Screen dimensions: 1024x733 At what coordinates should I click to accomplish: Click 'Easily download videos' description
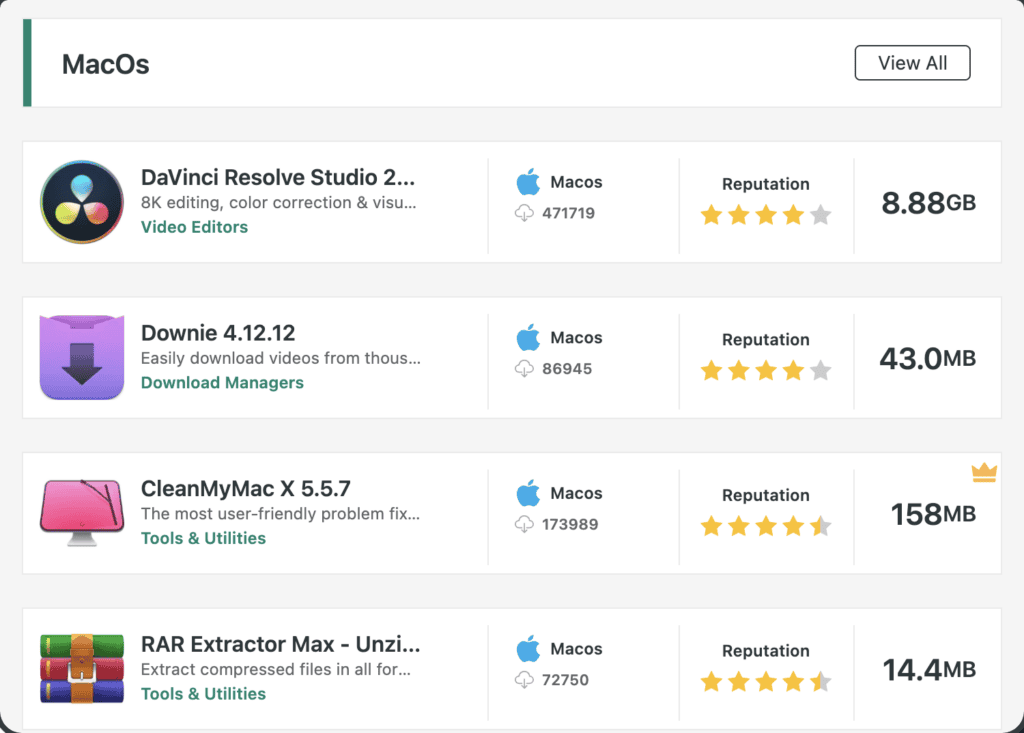[281, 358]
